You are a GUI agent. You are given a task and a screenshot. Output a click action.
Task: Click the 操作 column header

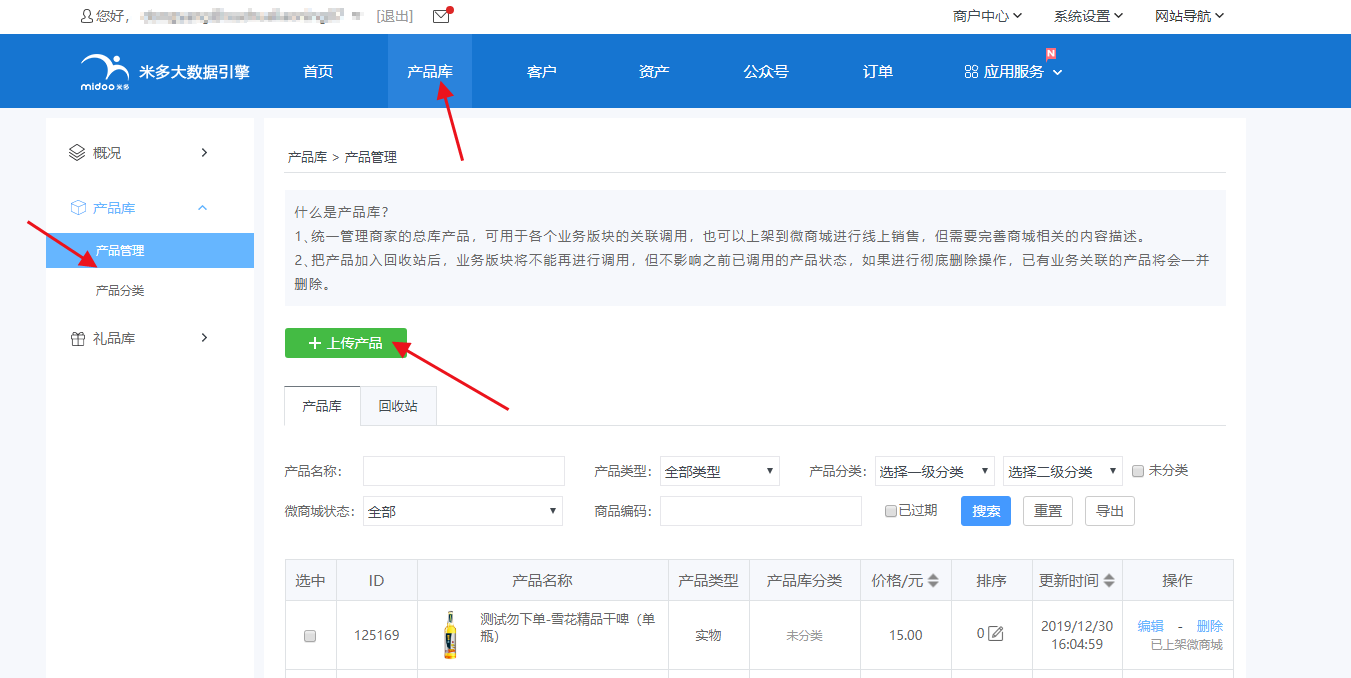(1177, 581)
